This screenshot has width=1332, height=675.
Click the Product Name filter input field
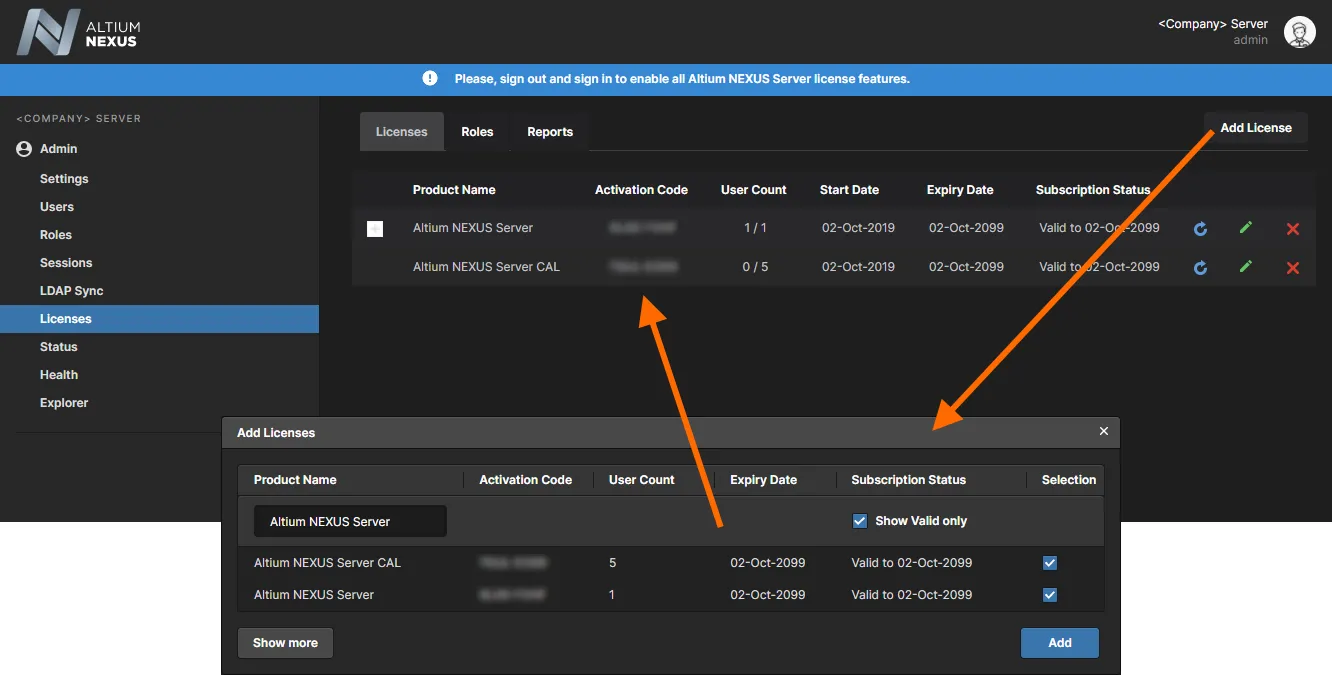click(350, 521)
